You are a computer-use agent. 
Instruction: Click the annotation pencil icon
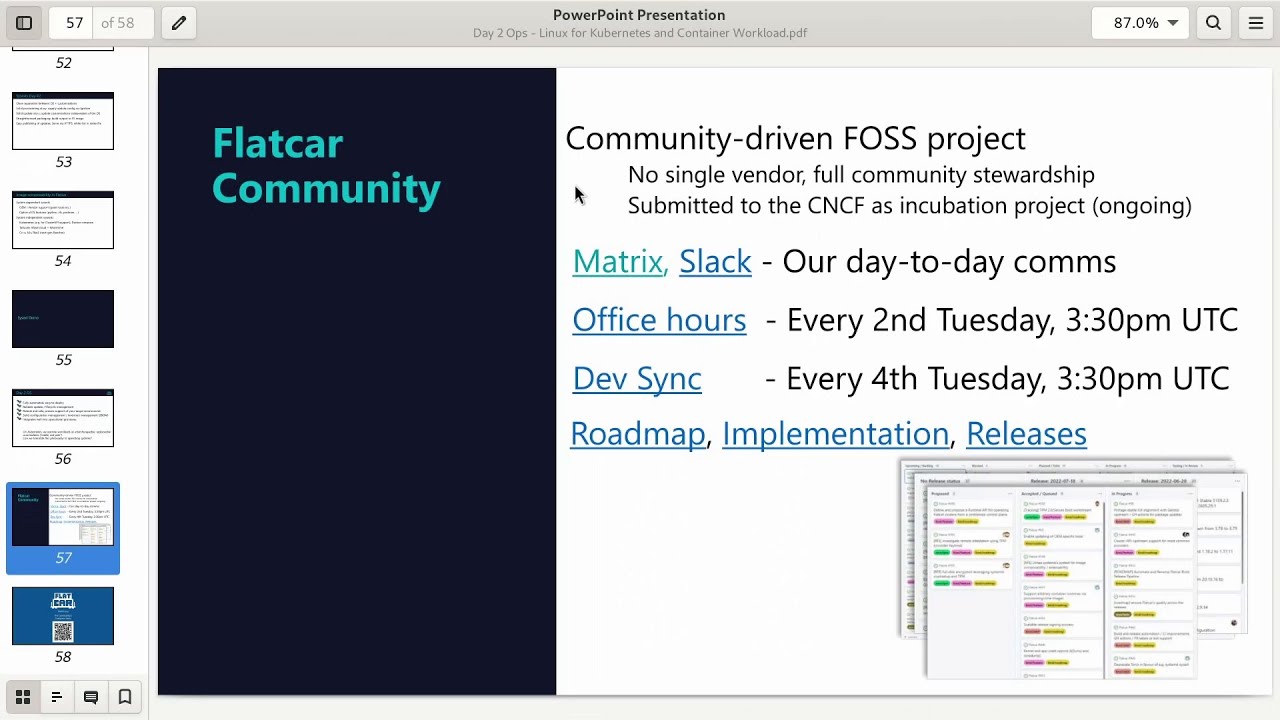[x=179, y=23]
